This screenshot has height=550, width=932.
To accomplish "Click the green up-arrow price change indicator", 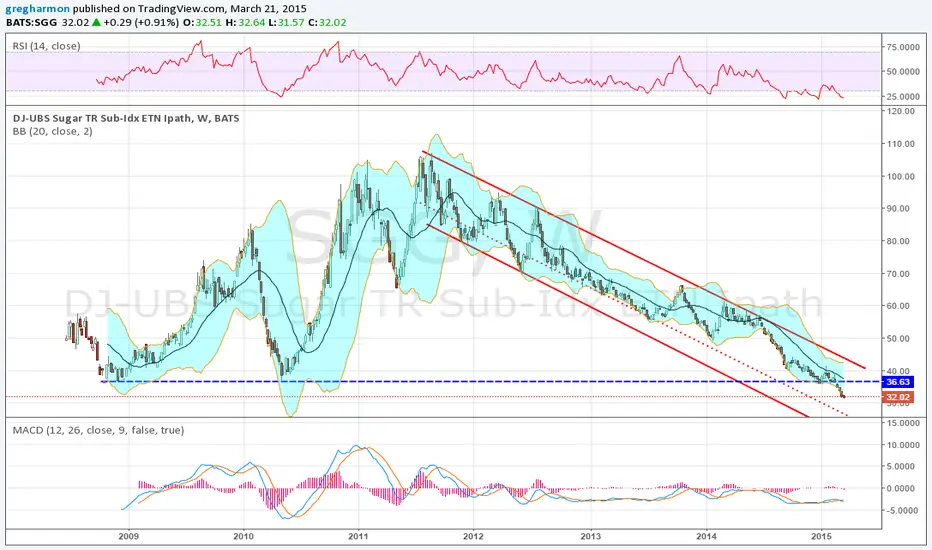I will pyautogui.click(x=96, y=23).
